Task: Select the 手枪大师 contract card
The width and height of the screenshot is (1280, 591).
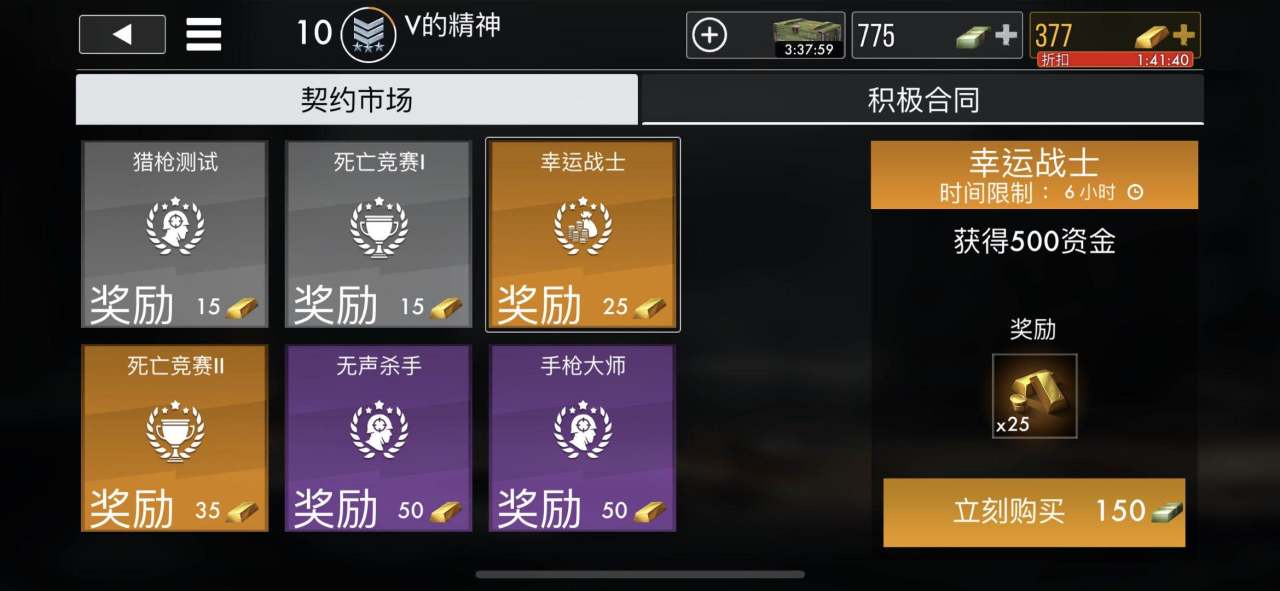Action: click(x=583, y=438)
